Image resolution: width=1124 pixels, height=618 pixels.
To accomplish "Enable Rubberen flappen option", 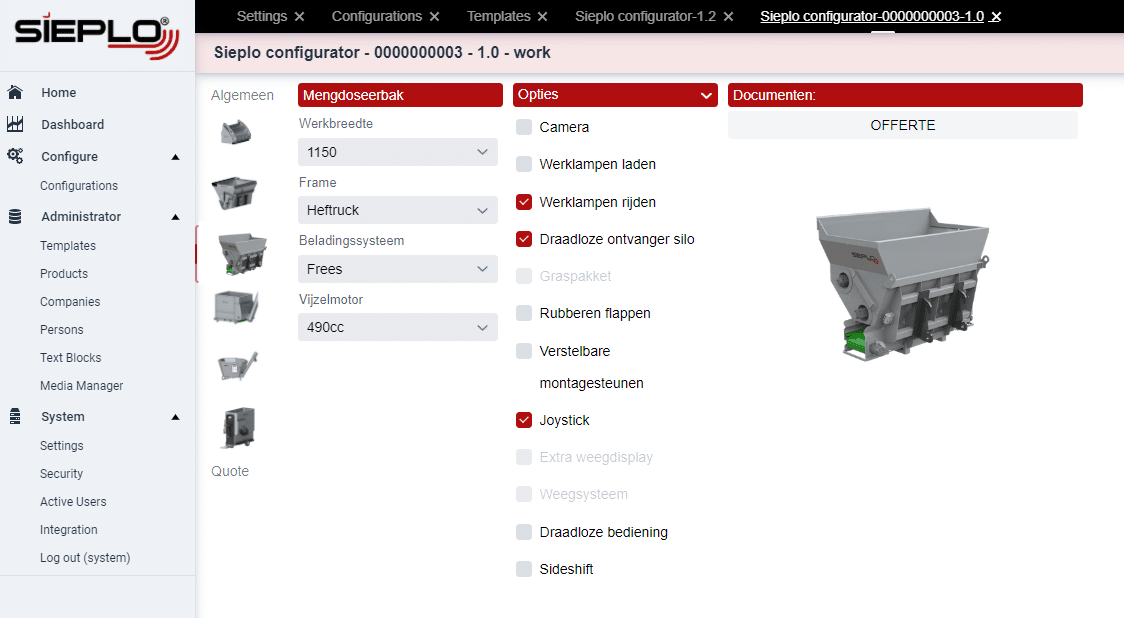I will 524,313.
